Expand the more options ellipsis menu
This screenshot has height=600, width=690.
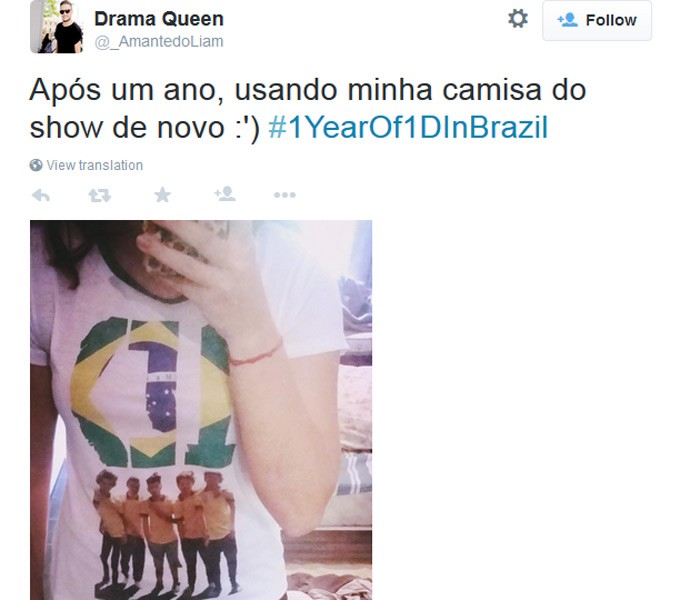(285, 195)
